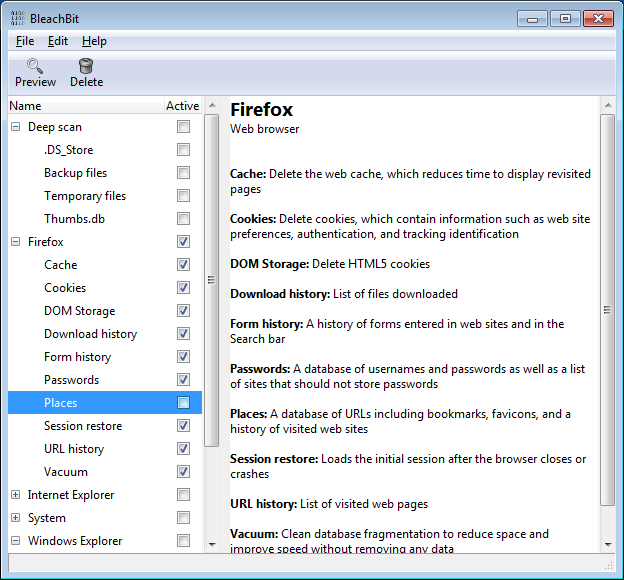Viewport: 624px width, 580px height.
Task: Toggle the Passwords checkbox off
Action: pos(183,380)
